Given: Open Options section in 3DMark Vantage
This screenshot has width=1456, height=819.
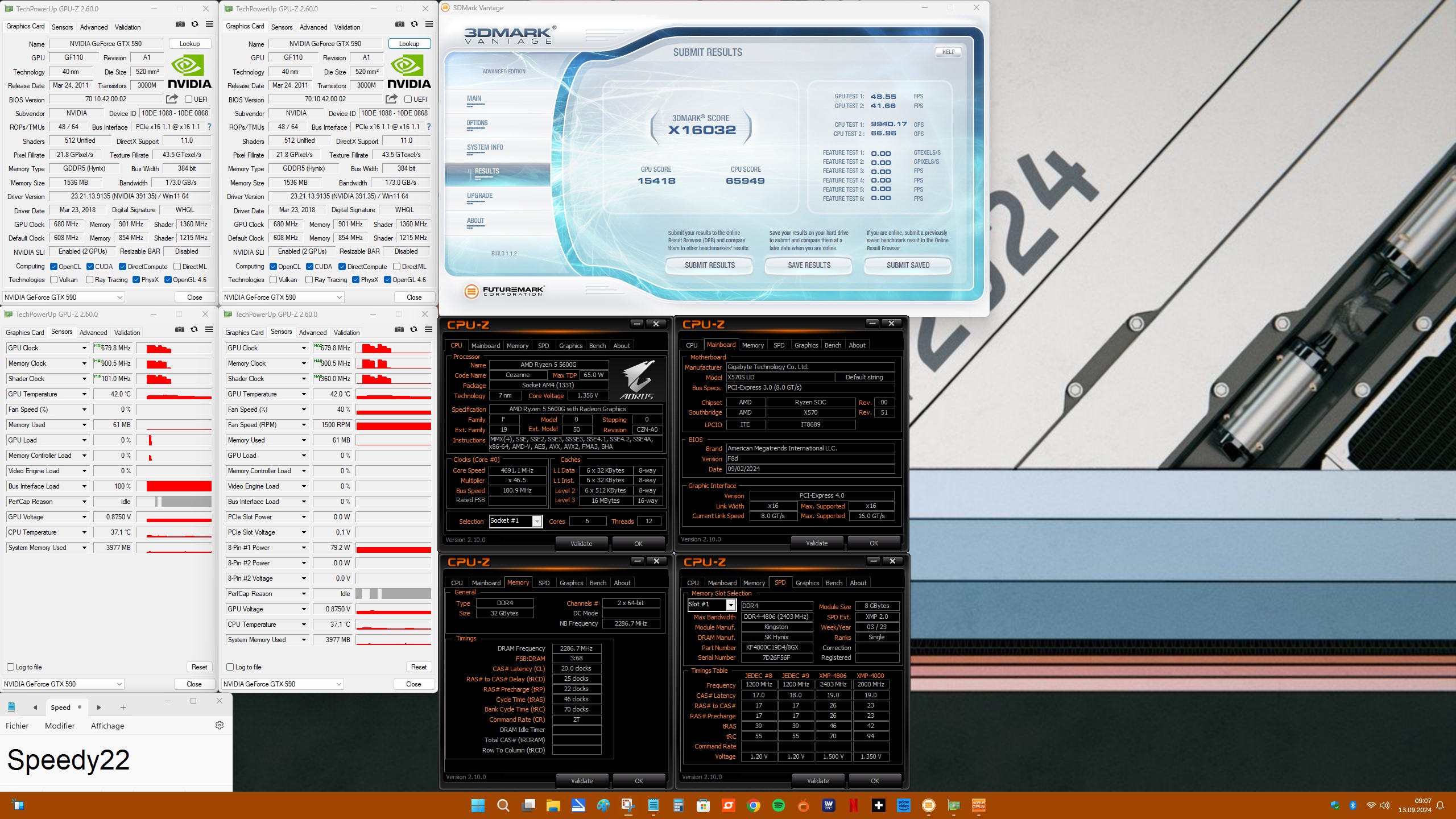Looking at the screenshot, I should (477, 123).
